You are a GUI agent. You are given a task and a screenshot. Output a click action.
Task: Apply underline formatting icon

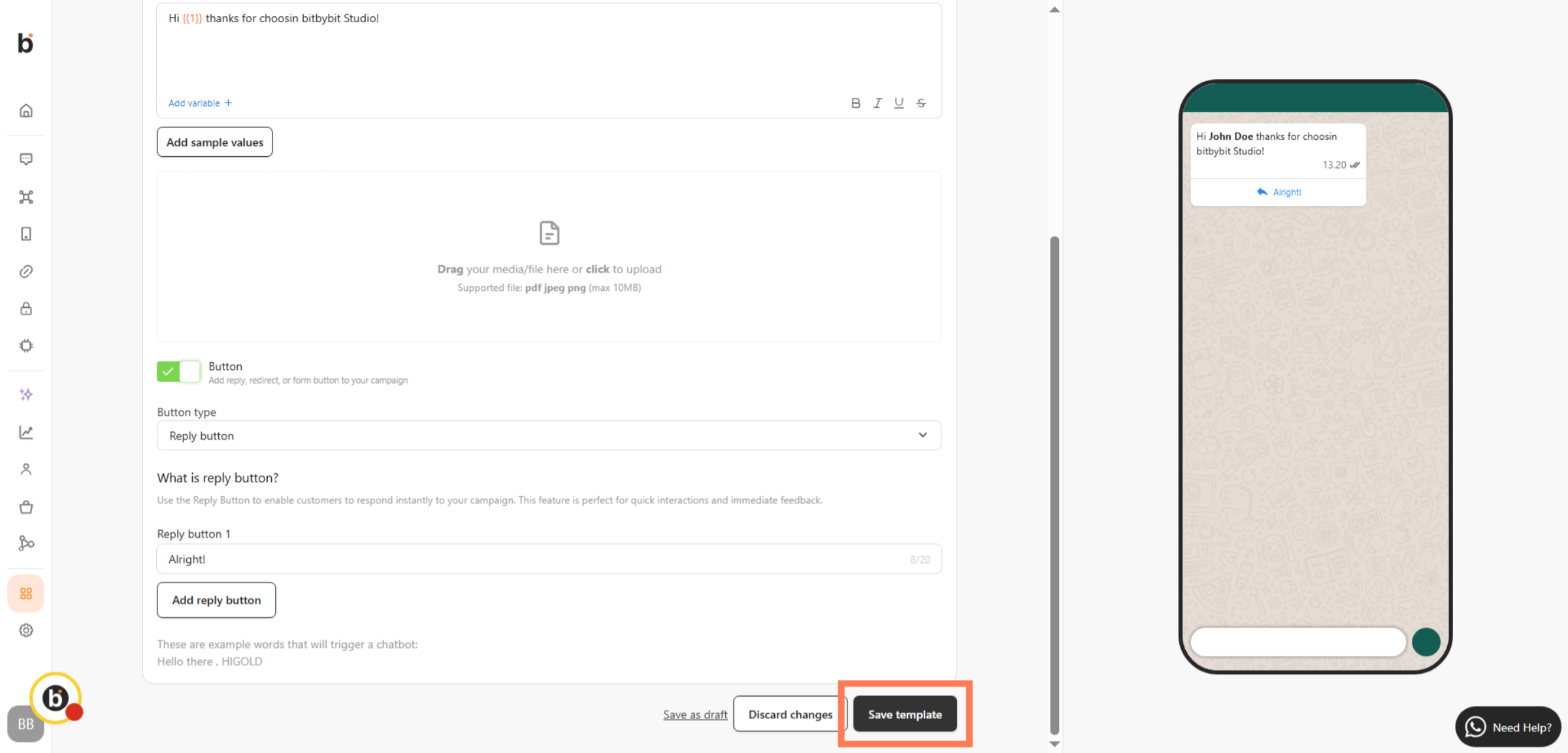coord(899,103)
